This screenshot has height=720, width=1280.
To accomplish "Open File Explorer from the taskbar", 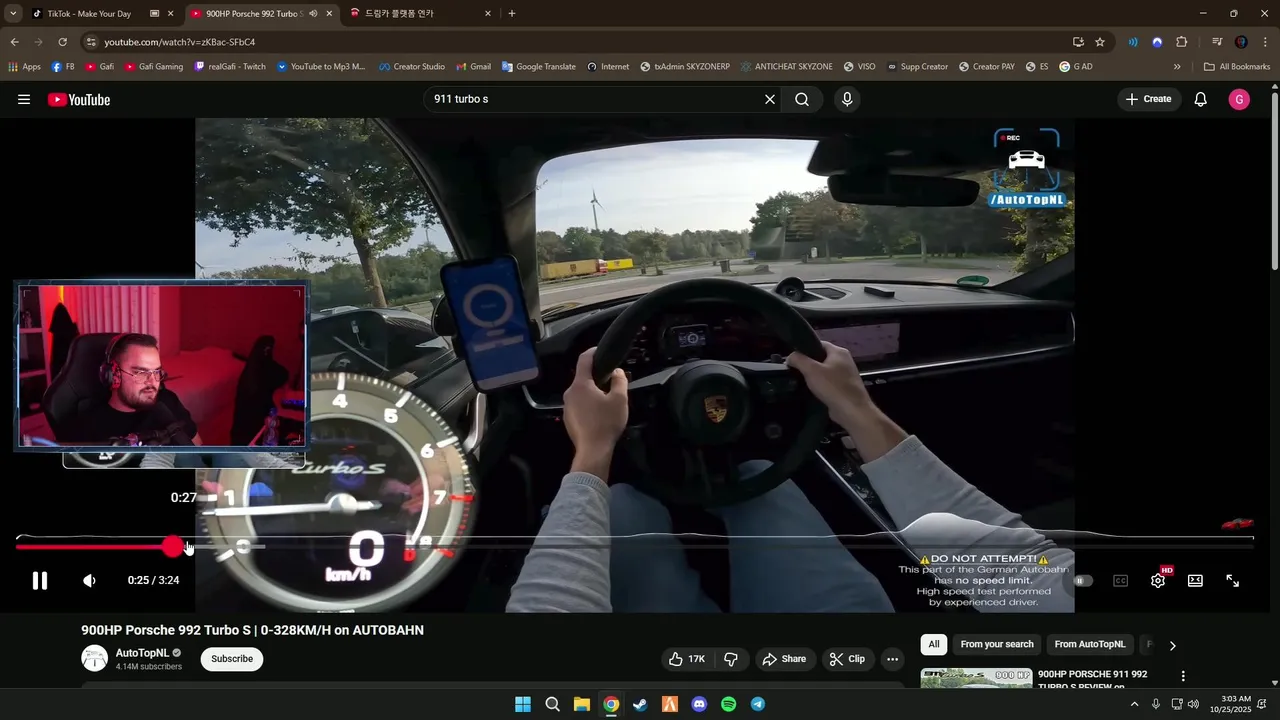I will (582, 704).
